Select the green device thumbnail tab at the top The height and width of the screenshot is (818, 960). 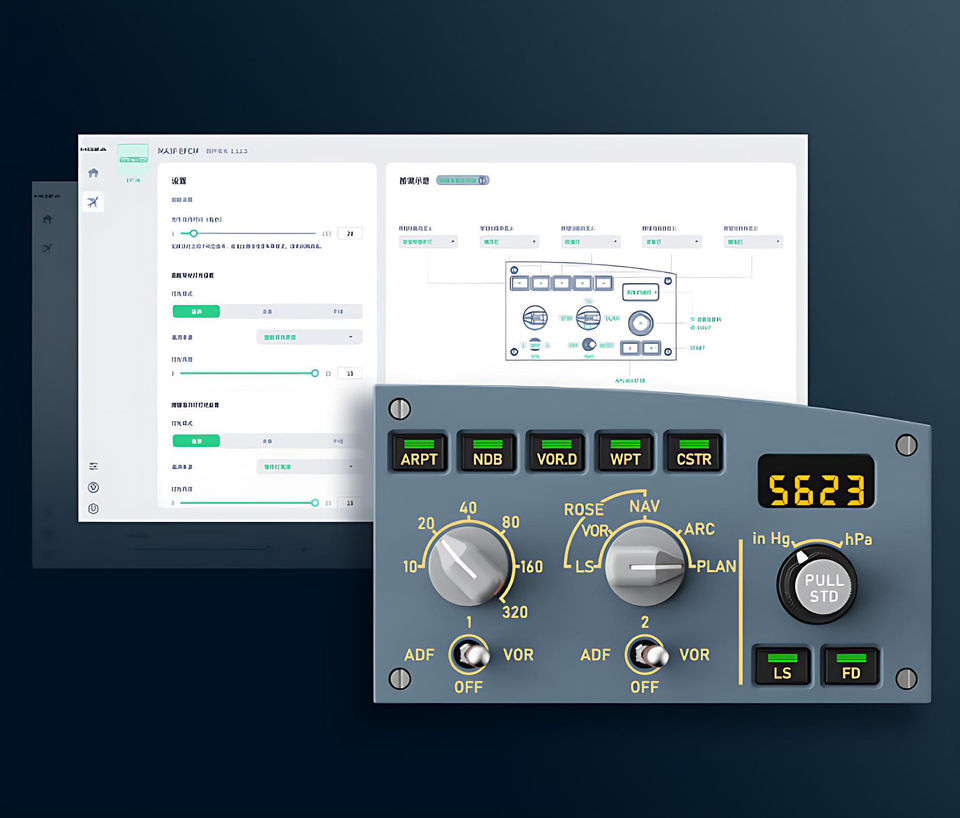133,159
